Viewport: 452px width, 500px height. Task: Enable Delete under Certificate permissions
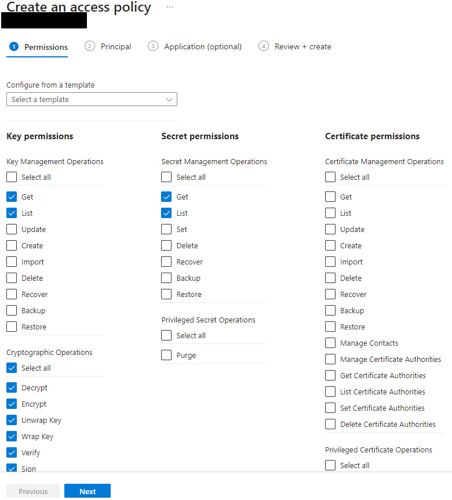point(330,278)
